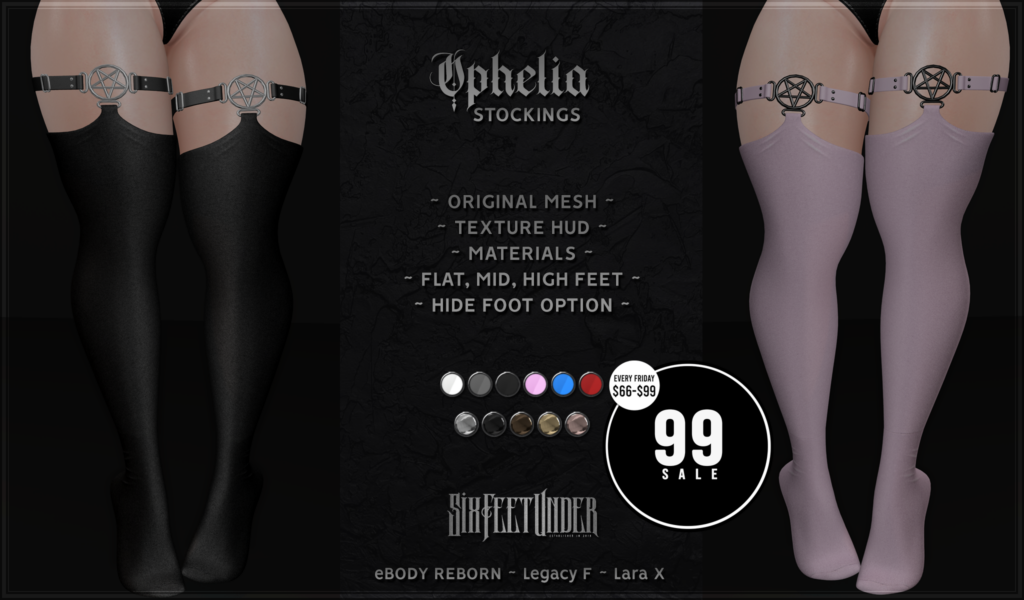
Task: Pick the black fabric color swatch
Action: [507, 384]
